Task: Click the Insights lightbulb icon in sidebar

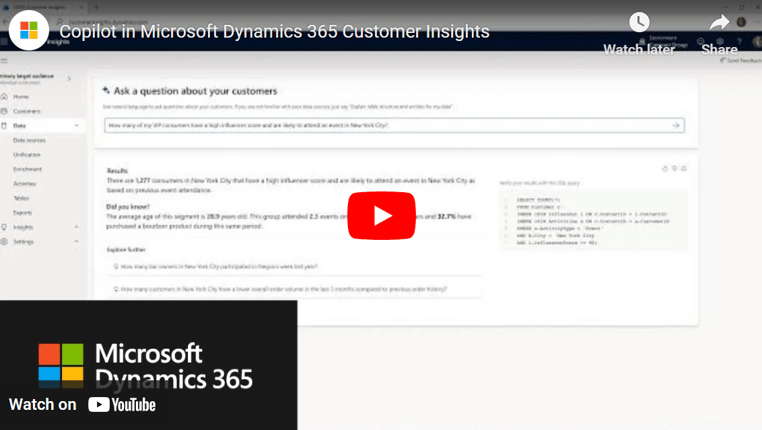Action: [5, 227]
